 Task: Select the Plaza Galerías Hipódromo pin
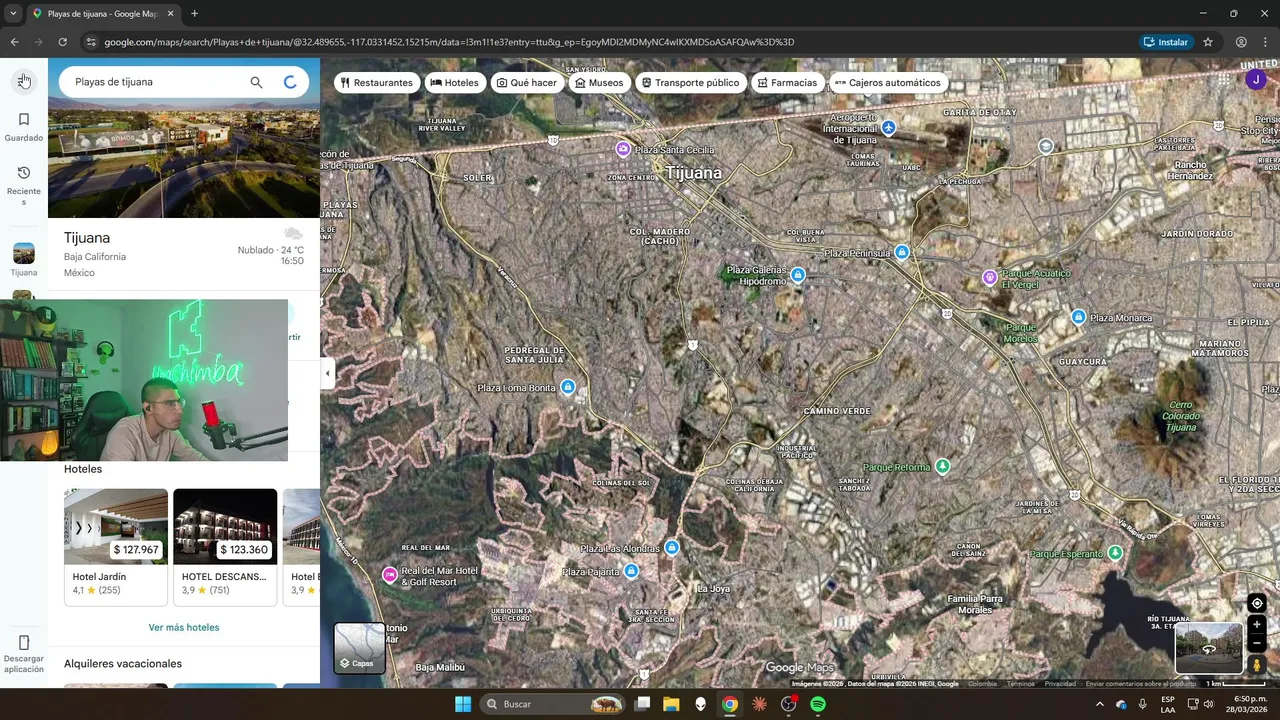[797, 274]
